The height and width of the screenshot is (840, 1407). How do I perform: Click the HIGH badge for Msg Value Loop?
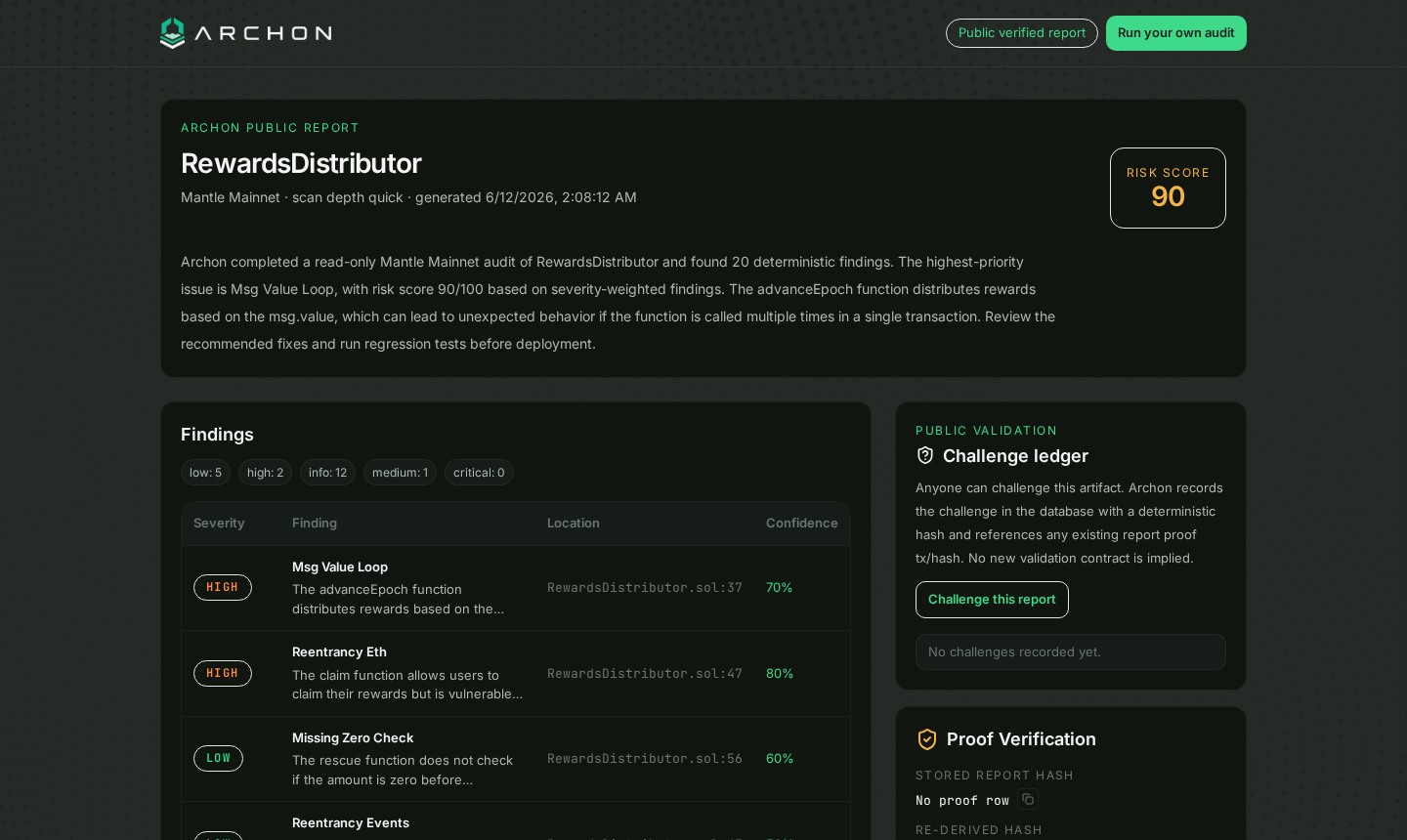pos(223,588)
